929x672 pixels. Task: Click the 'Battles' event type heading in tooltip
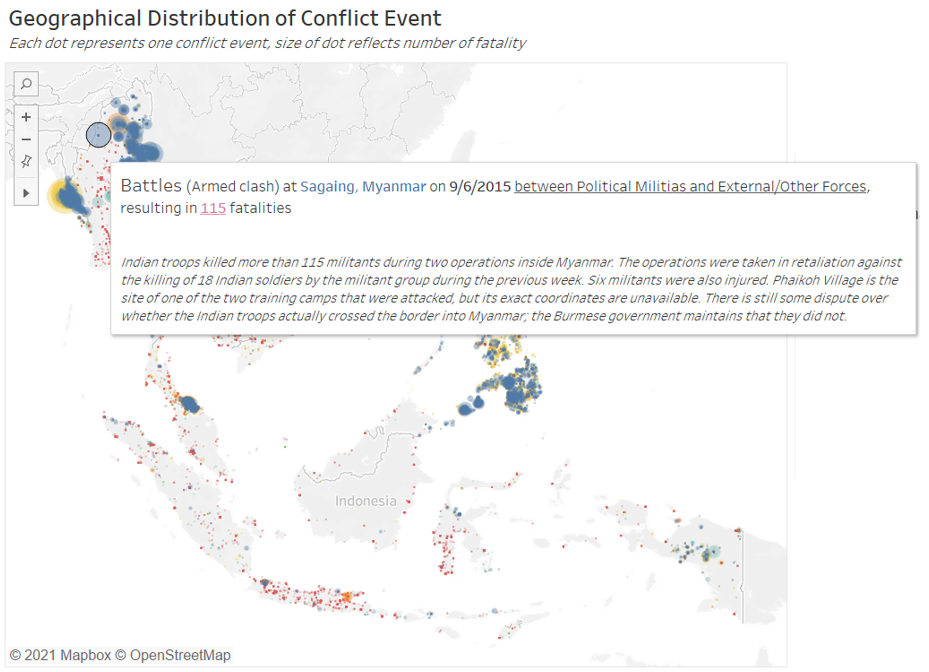[x=151, y=187]
